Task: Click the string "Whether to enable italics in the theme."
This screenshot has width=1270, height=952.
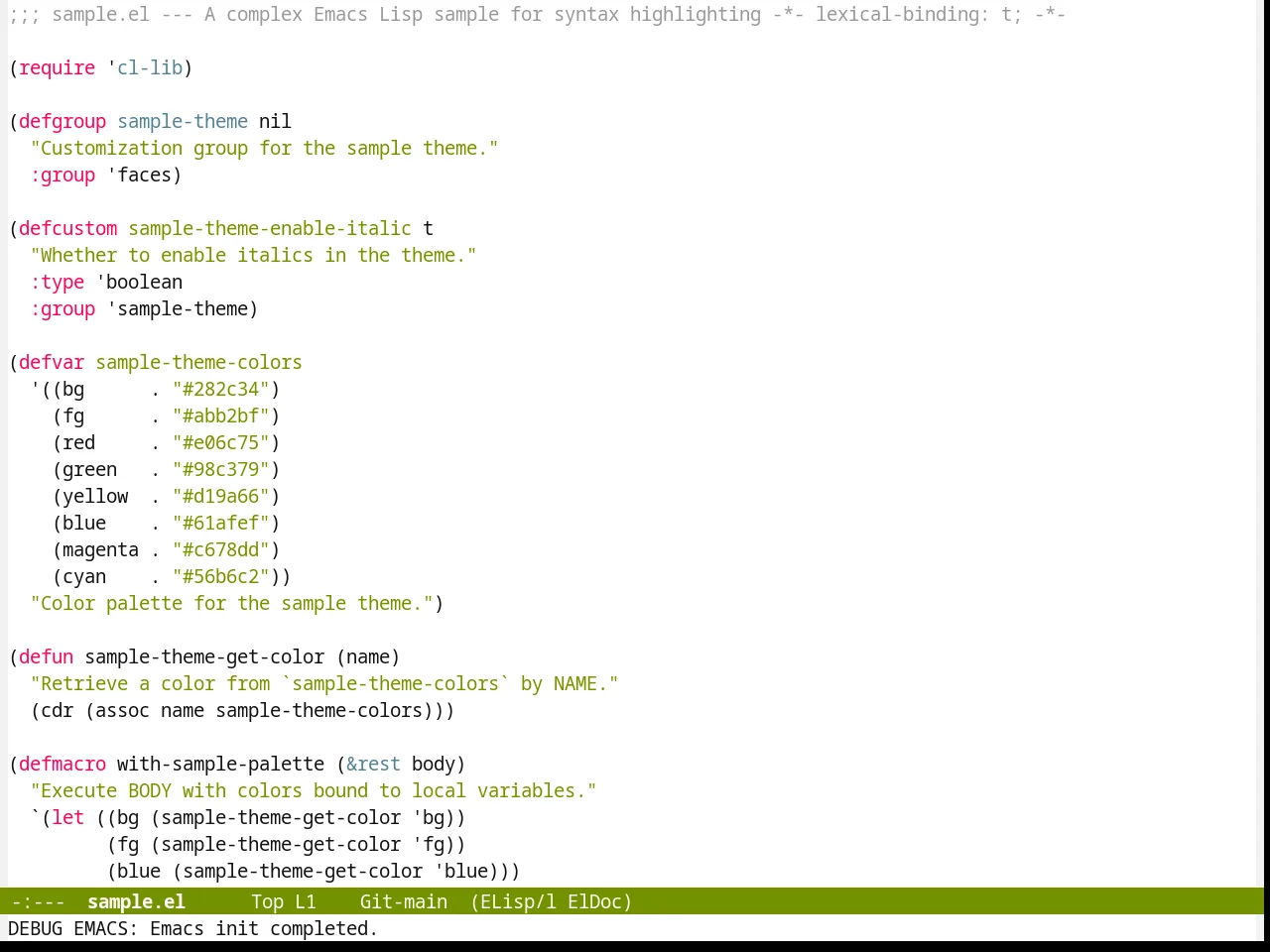Action: point(253,255)
